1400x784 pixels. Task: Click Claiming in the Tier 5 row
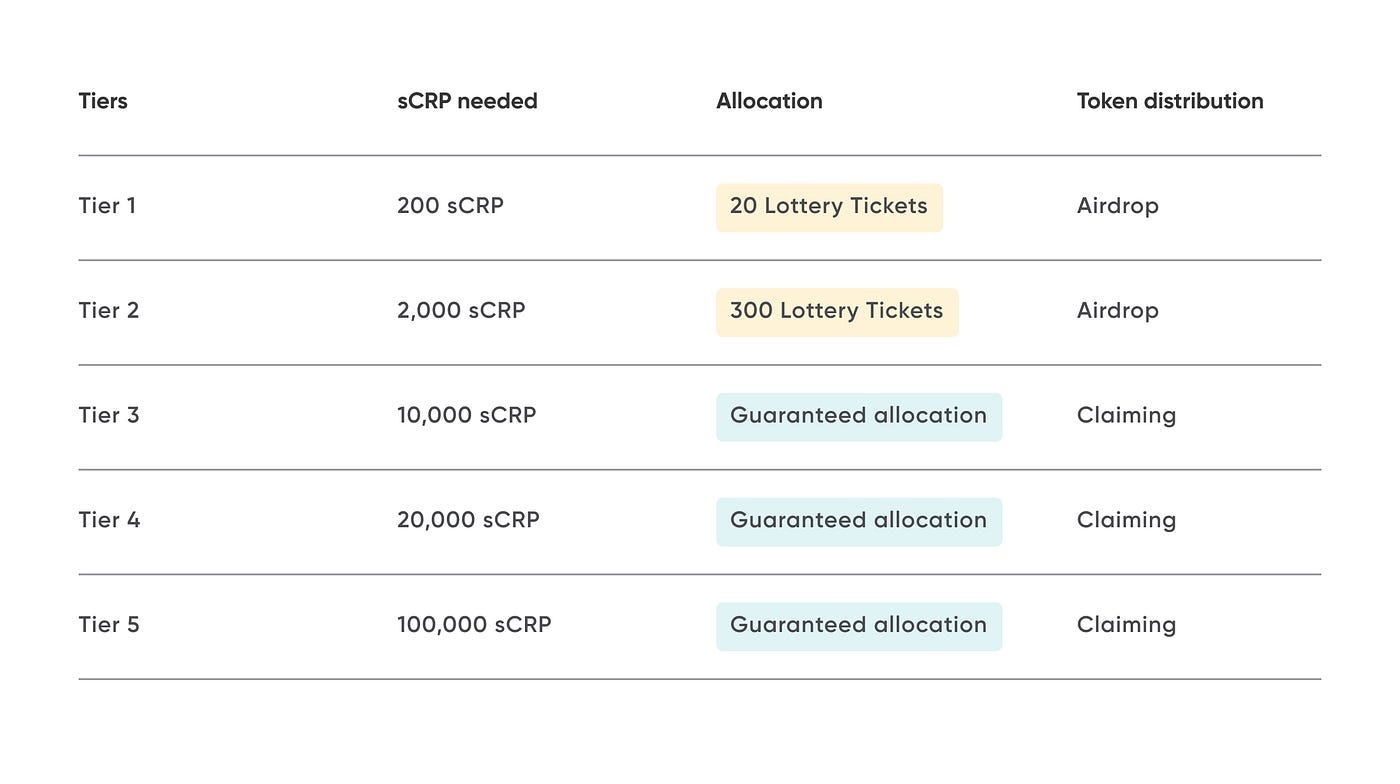click(1126, 625)
